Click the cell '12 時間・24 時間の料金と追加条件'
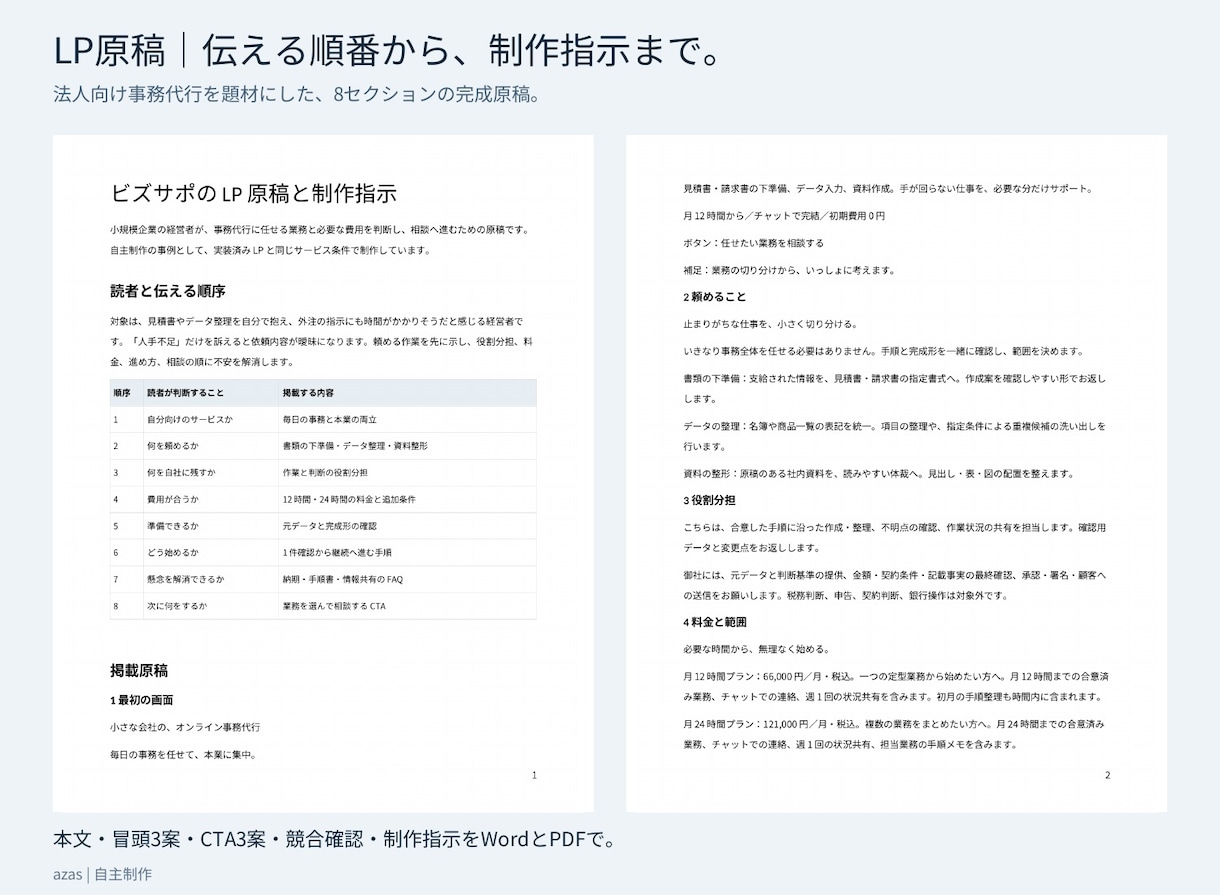This screenshot has width=1220, height=895. click(349, 499)
